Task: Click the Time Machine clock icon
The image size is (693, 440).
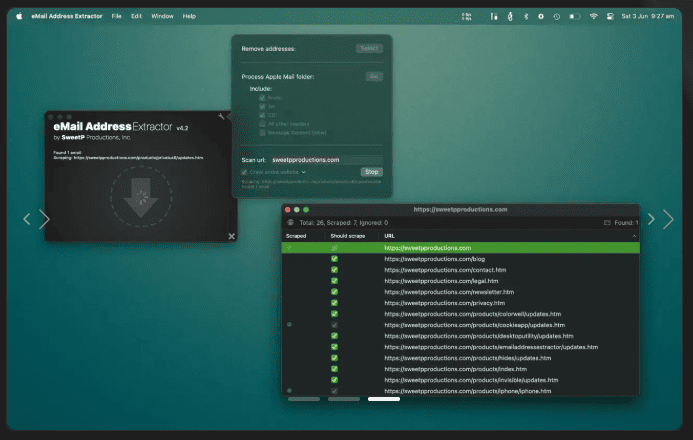Action: (557, 16)
